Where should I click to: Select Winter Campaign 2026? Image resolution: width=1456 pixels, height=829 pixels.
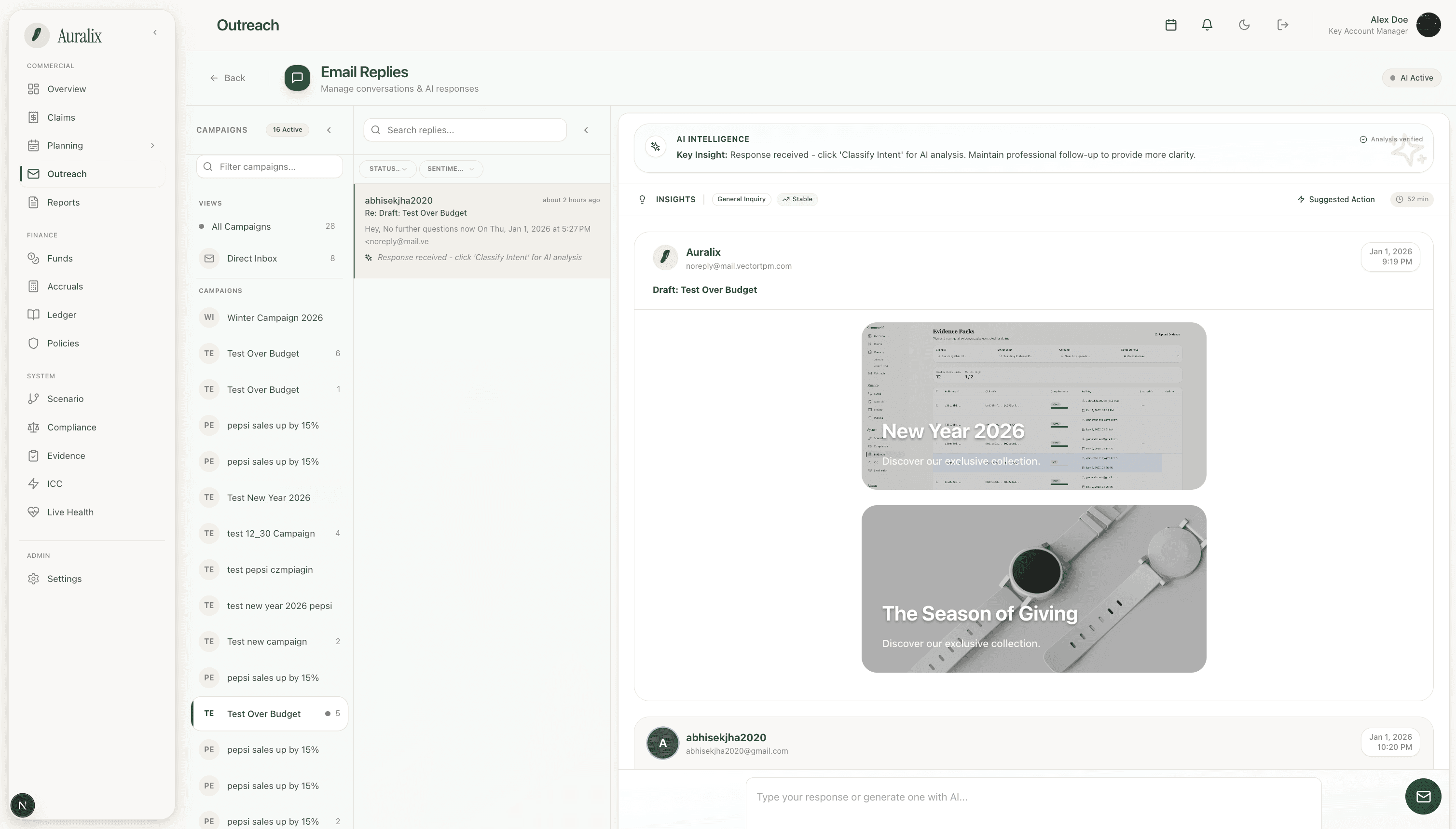point(275,318)
